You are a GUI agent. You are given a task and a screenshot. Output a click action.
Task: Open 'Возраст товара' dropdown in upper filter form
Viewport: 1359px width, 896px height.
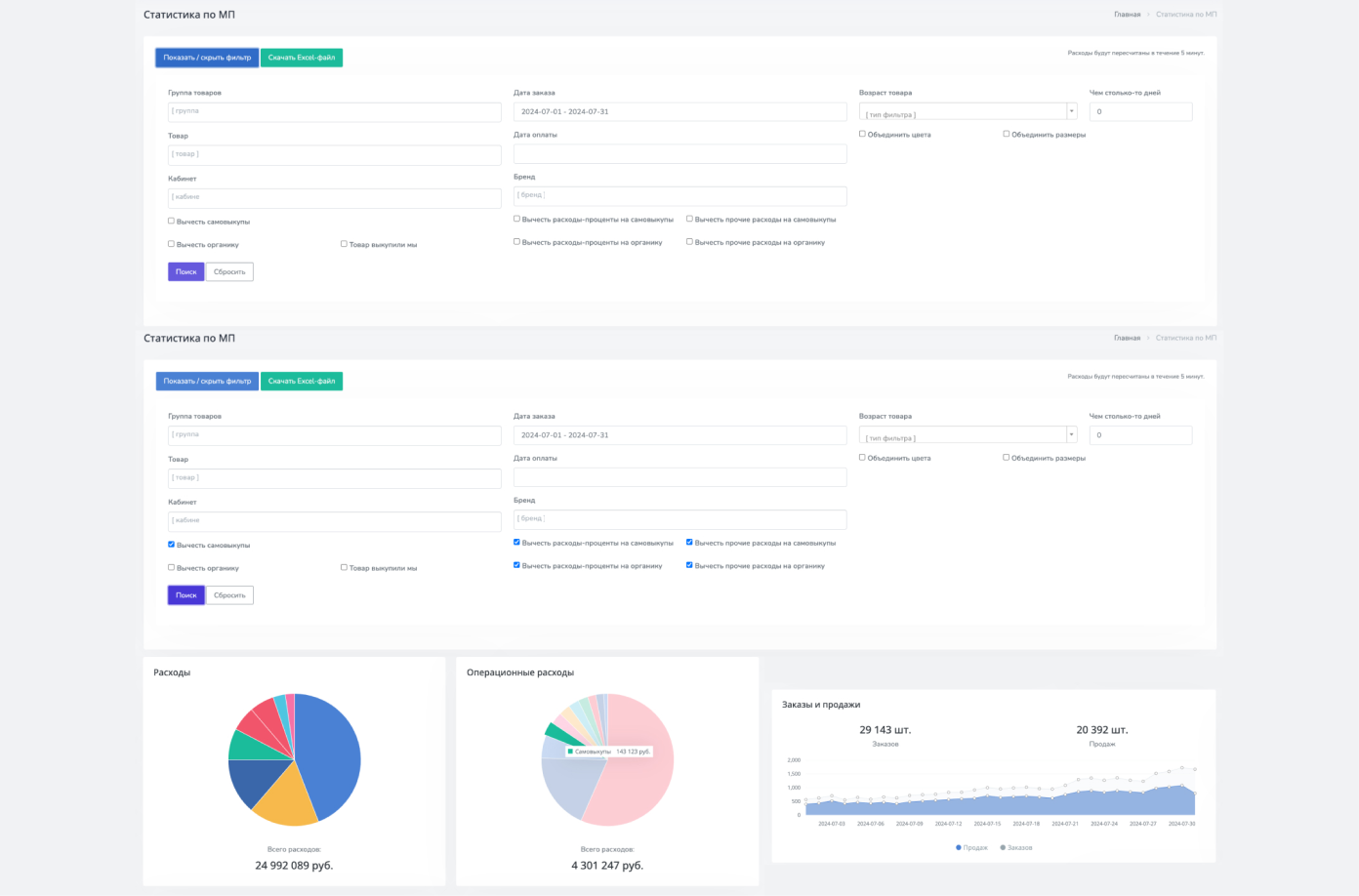click(968, 111)
